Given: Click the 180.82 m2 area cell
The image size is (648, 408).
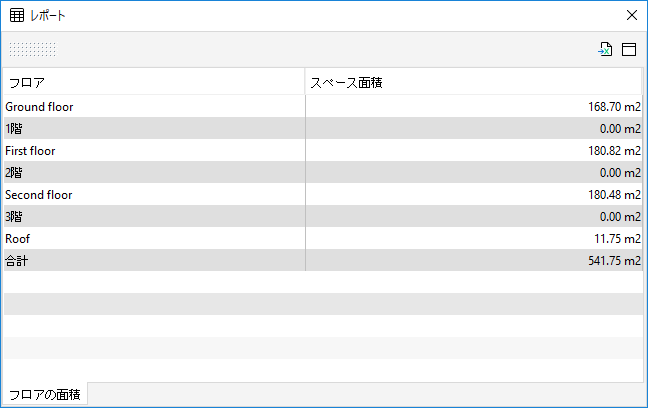Looking at the screenshot, I should (x=474, y=150).
